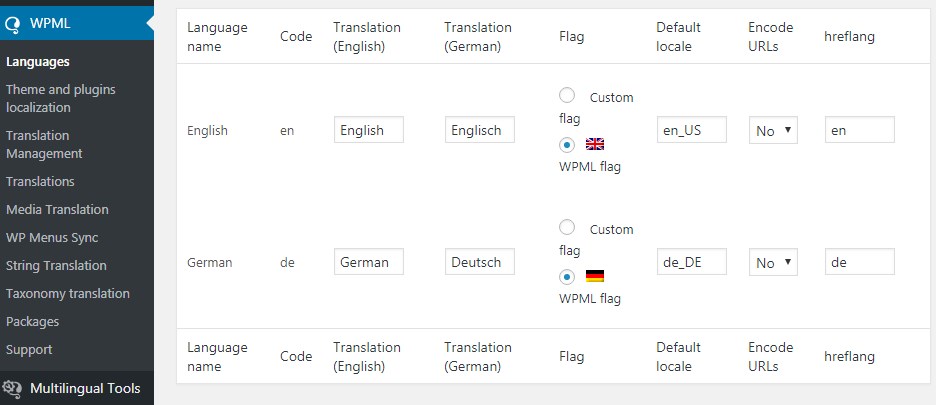936x405 pixels.
Task: Select WPML flag radio for English
Action: [x=566, y=145]
